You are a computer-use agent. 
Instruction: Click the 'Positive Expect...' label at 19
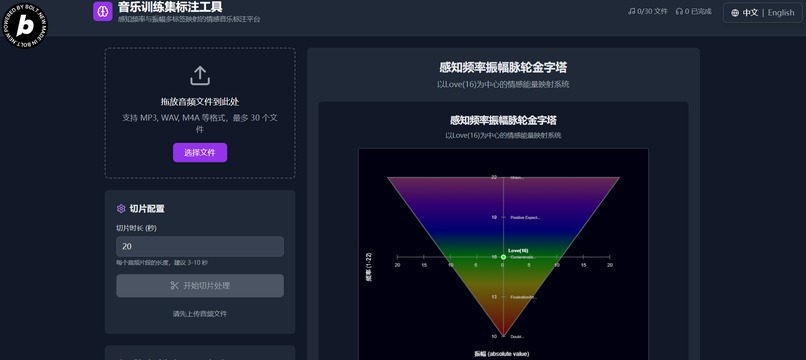coord(525,218)
